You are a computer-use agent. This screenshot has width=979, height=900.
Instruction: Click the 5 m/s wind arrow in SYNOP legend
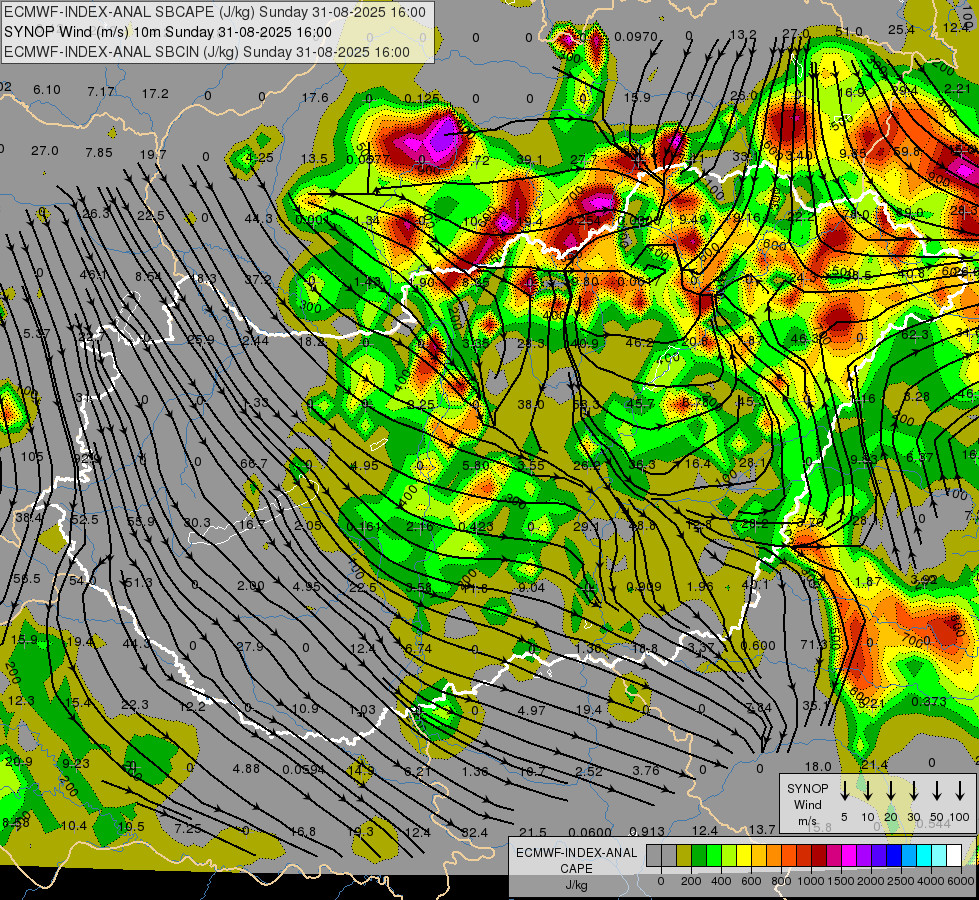(844, 790)
